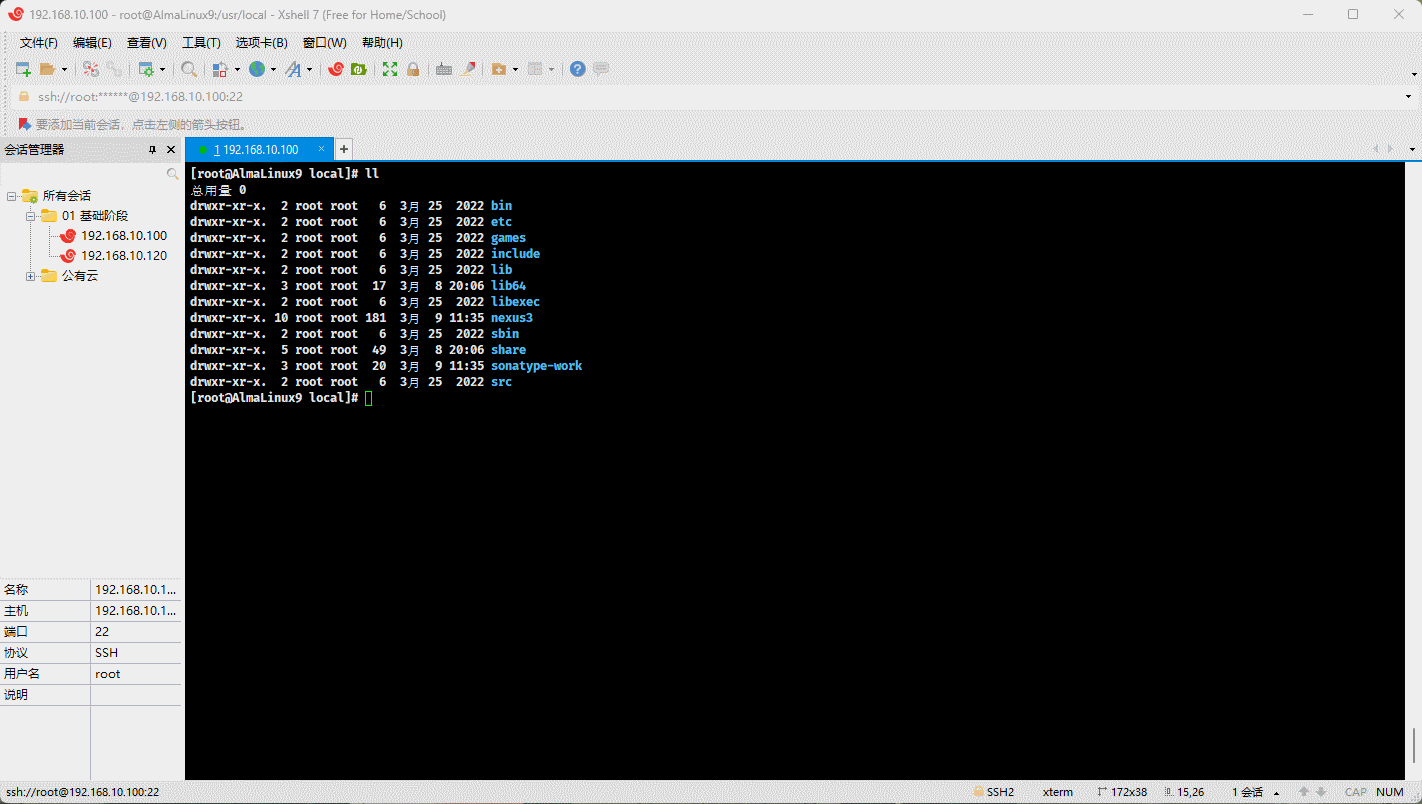The width and height of the screenshot is (1422, 804).
Task: Pin the session manager panel
Action: pyautogui.click(x=153, y=149)
